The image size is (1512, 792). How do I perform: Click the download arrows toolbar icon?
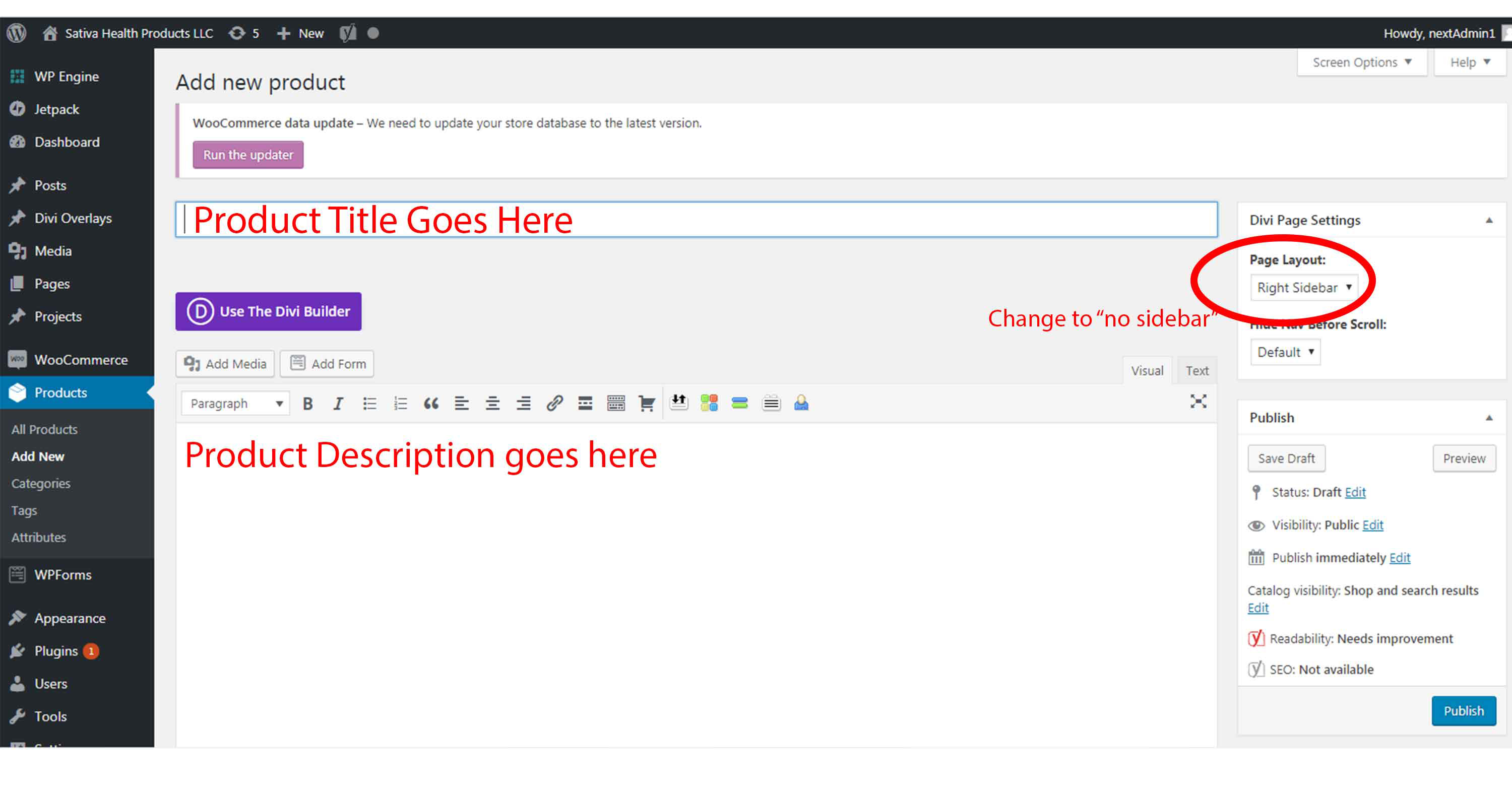[678, 402]
